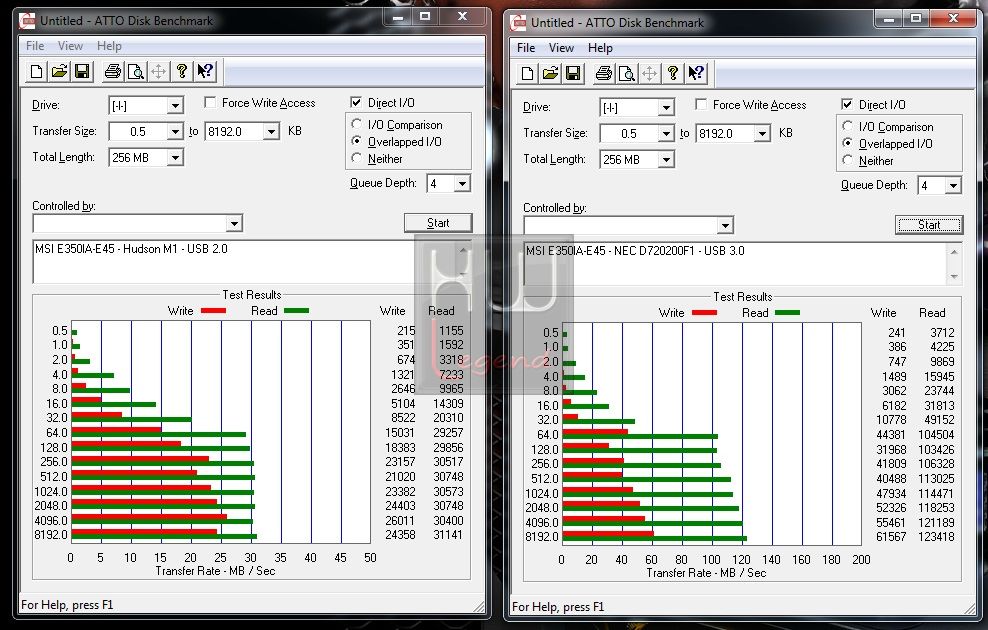Click Save disk icon in left window
Image resolution: width=988 pixels, height=630 pixels.
[82, 71]
